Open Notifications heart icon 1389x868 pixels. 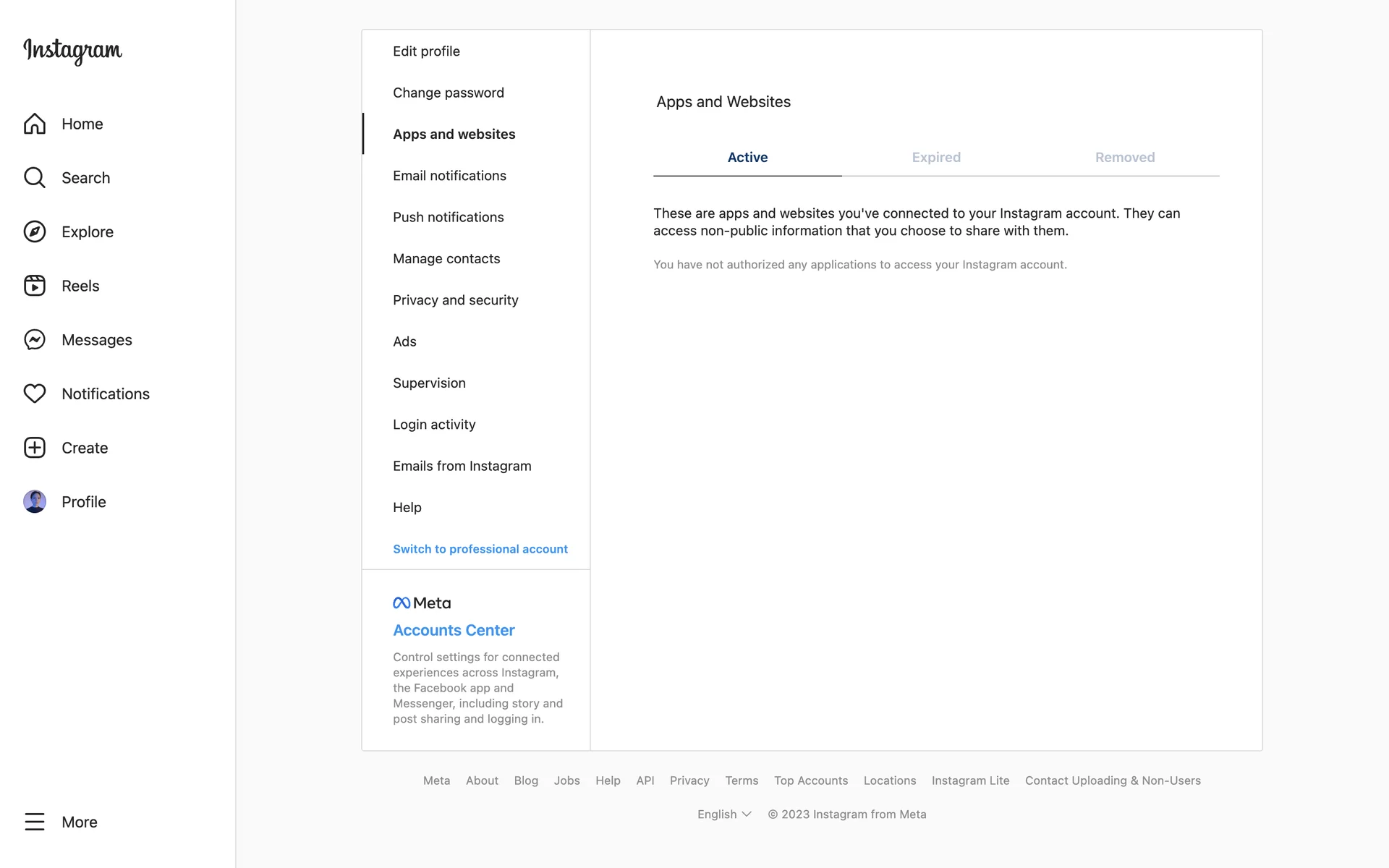(x=35, y=393)
